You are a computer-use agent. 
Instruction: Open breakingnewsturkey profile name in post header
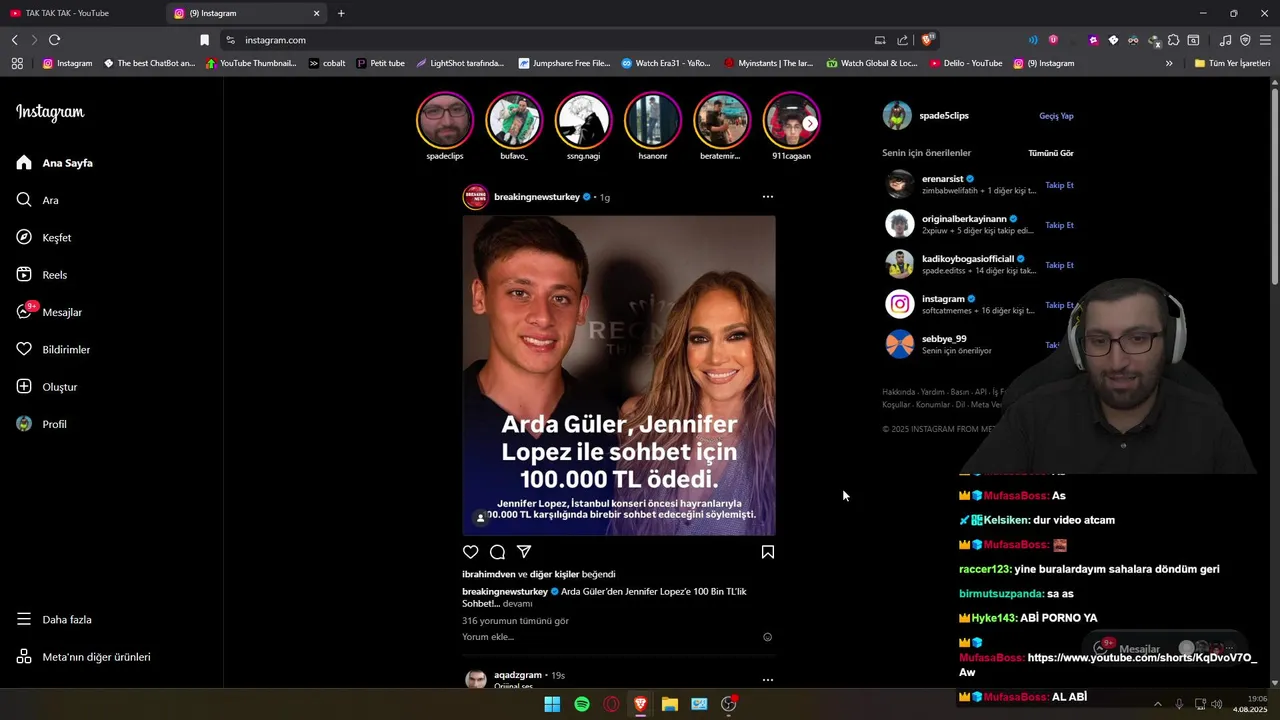click(537, 197)
